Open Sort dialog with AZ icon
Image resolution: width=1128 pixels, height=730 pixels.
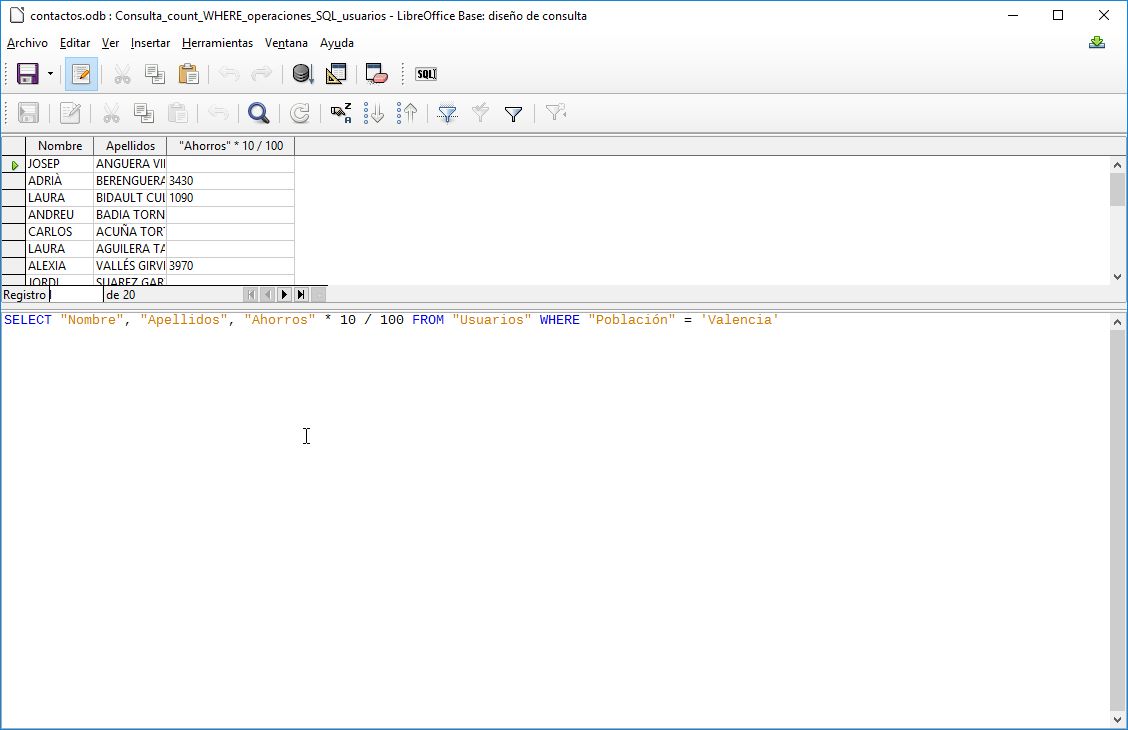pyautogui.click(x=340, y=113)
